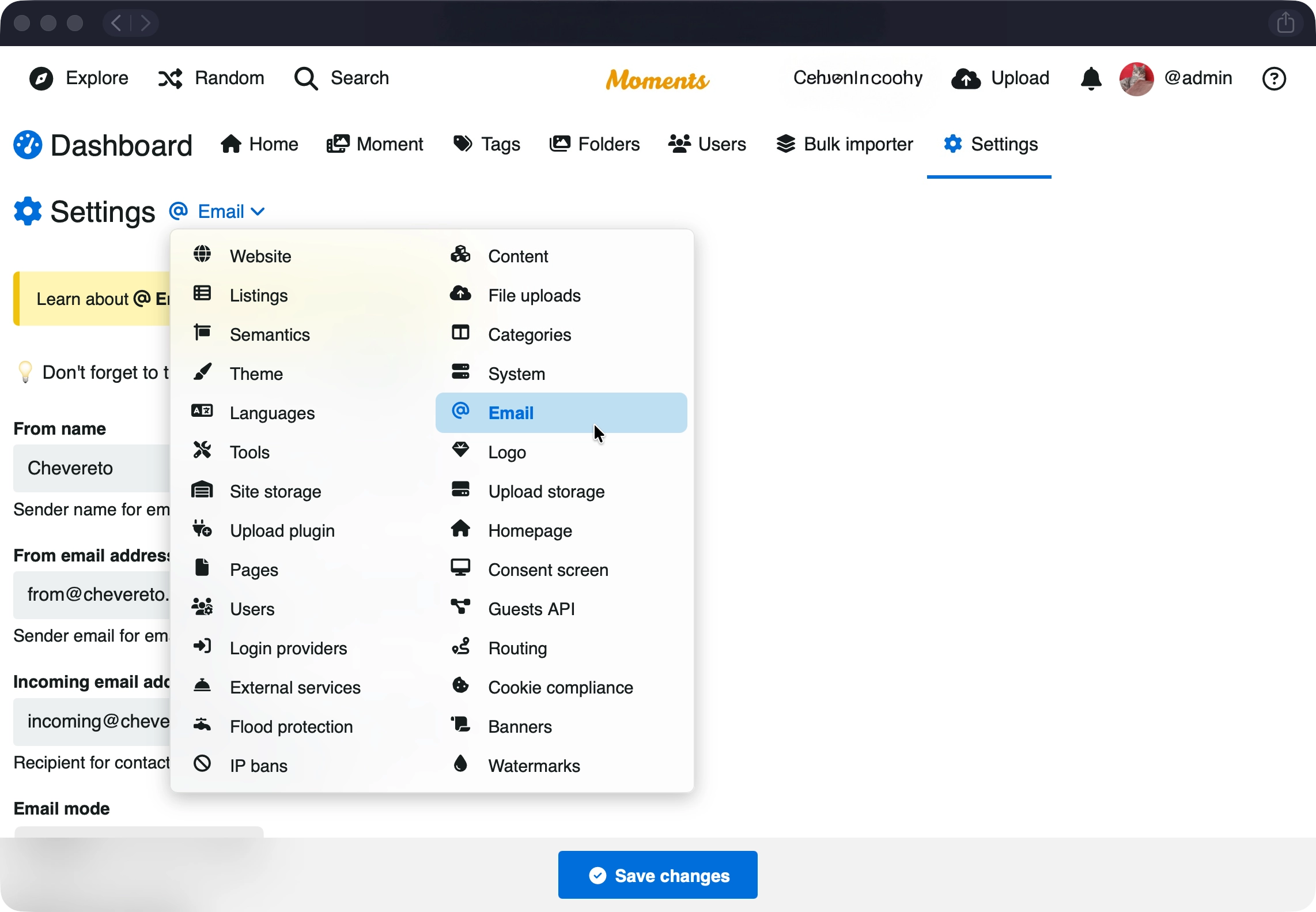This screenshot has height=912, width=1316.
Task: Click the Tools wrench icon
Action: tap(202, 450)
